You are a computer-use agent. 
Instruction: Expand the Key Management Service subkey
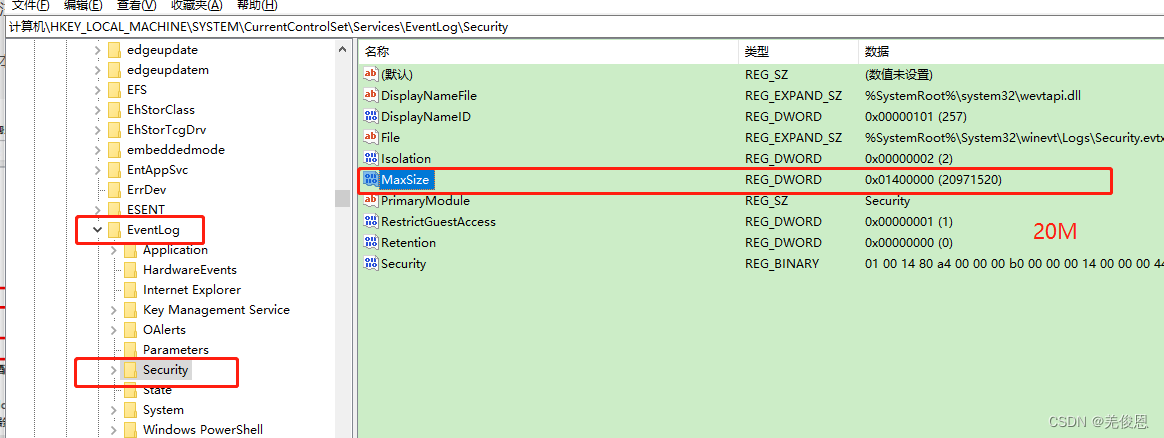[113, 310]
